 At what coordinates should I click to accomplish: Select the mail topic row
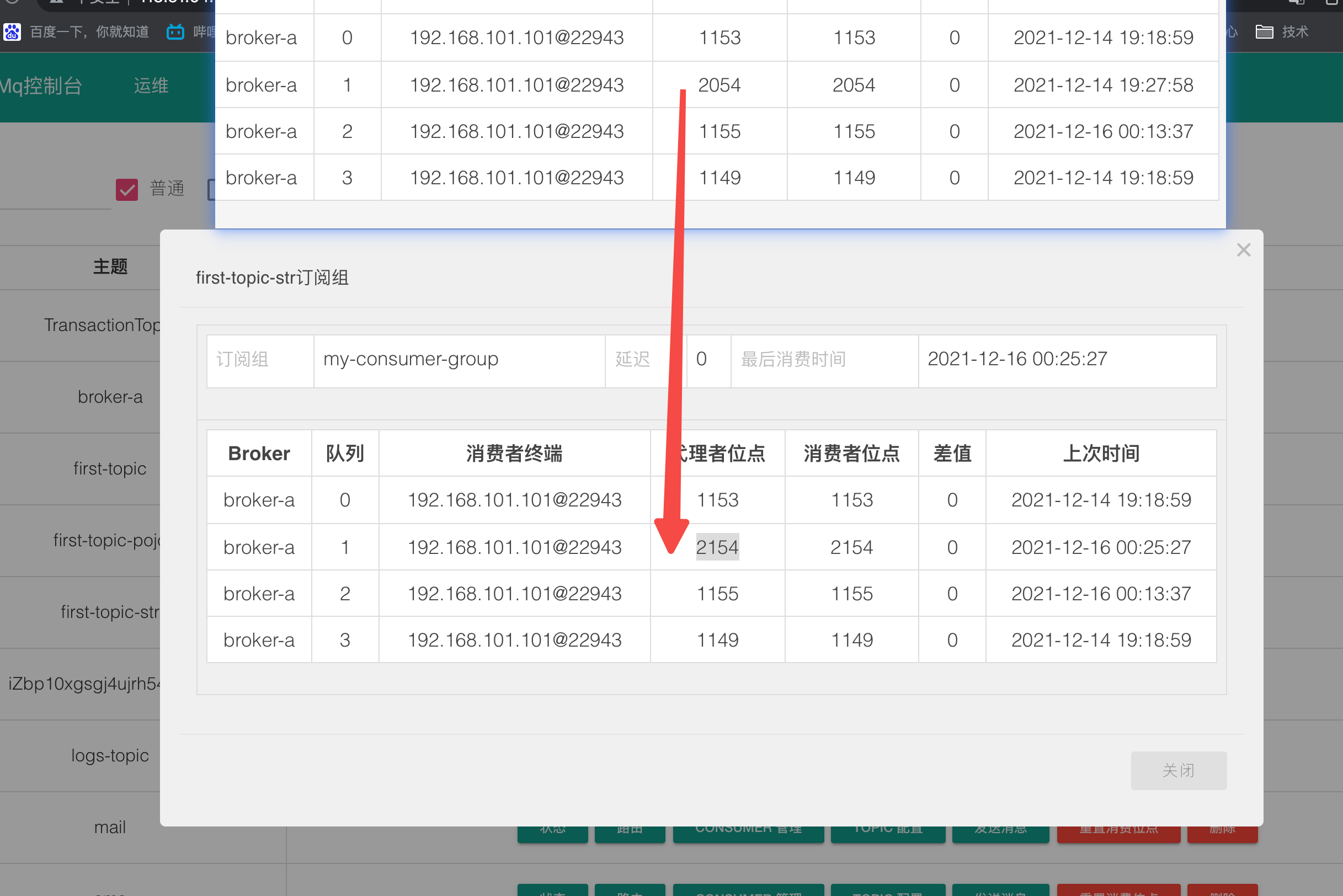[x=110, y=827]
